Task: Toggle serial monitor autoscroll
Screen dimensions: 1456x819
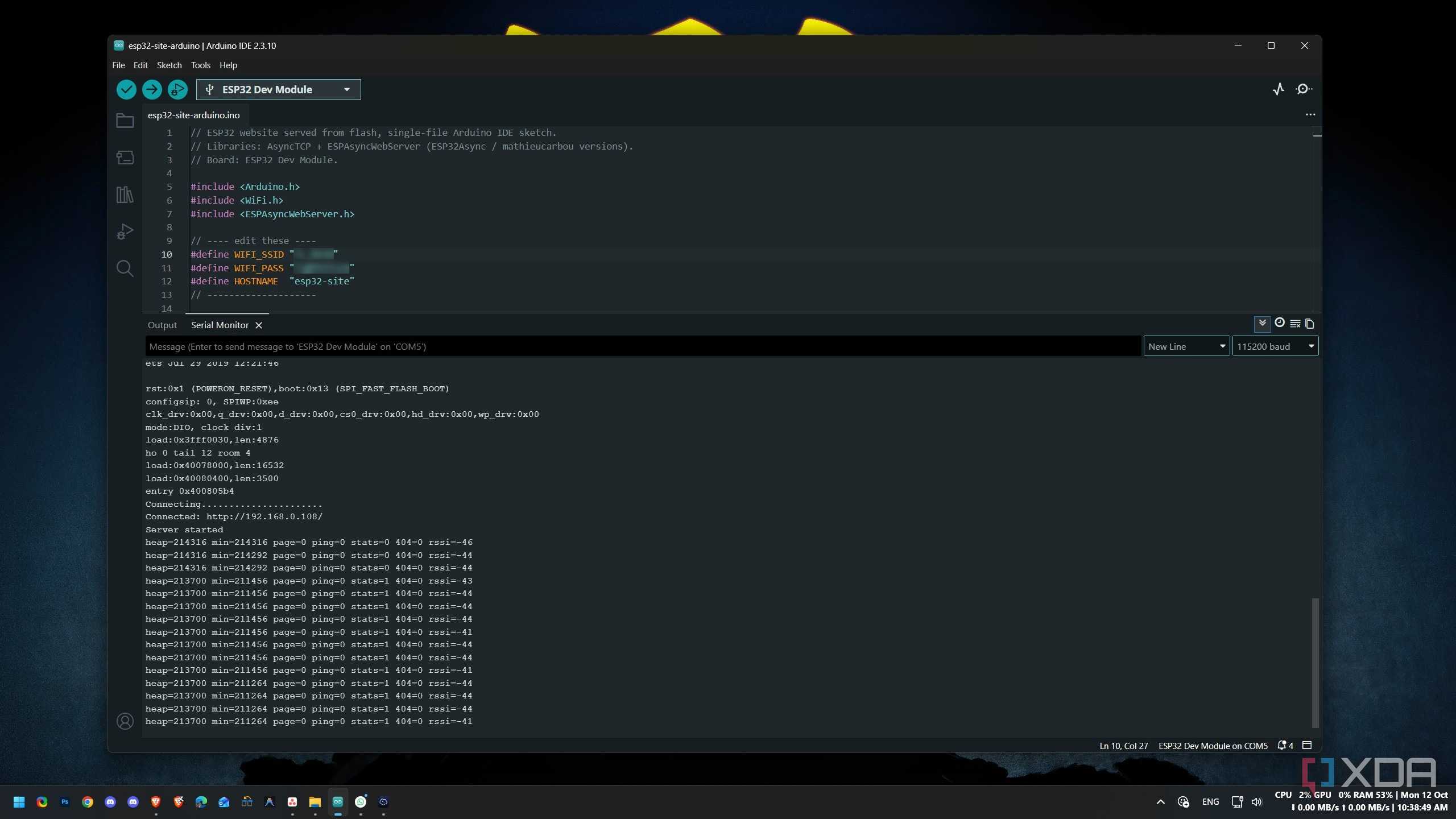Action: pos(1263,324)
